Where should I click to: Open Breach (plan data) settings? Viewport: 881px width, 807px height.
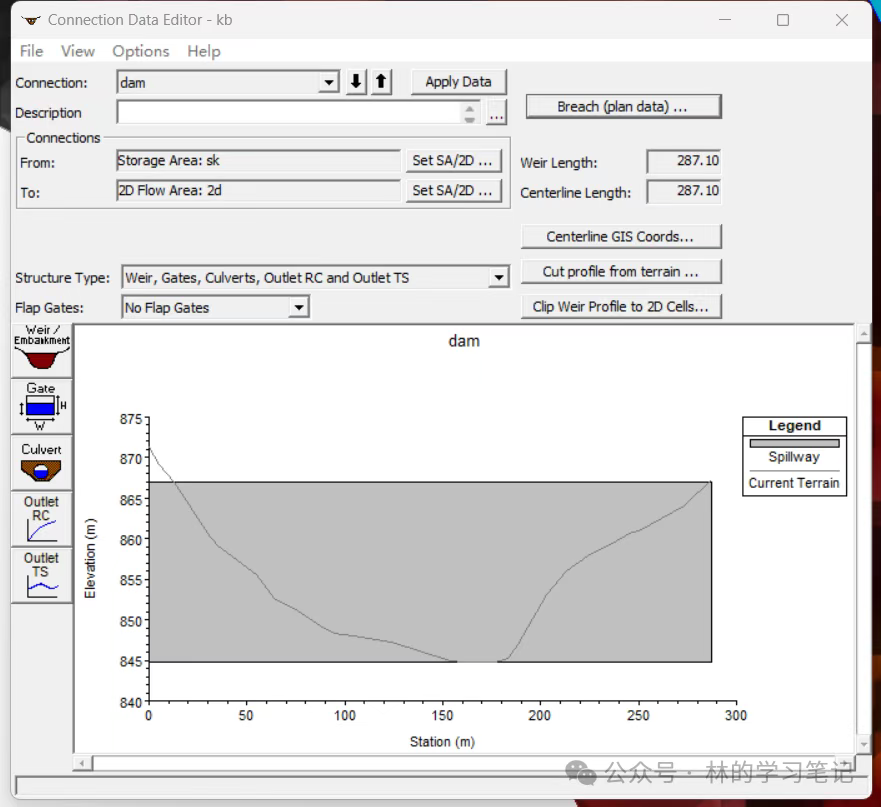coord(621,106)
